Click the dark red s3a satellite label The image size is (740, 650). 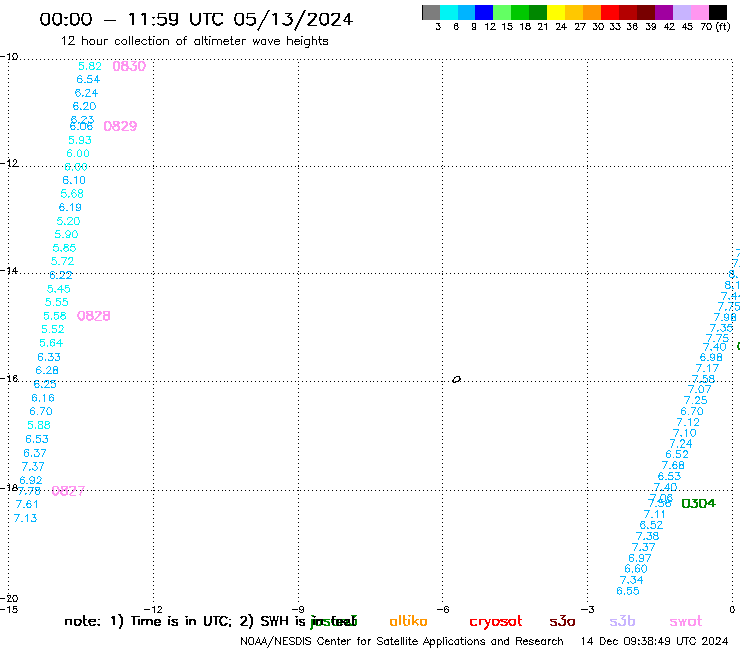tap(562, 621)
